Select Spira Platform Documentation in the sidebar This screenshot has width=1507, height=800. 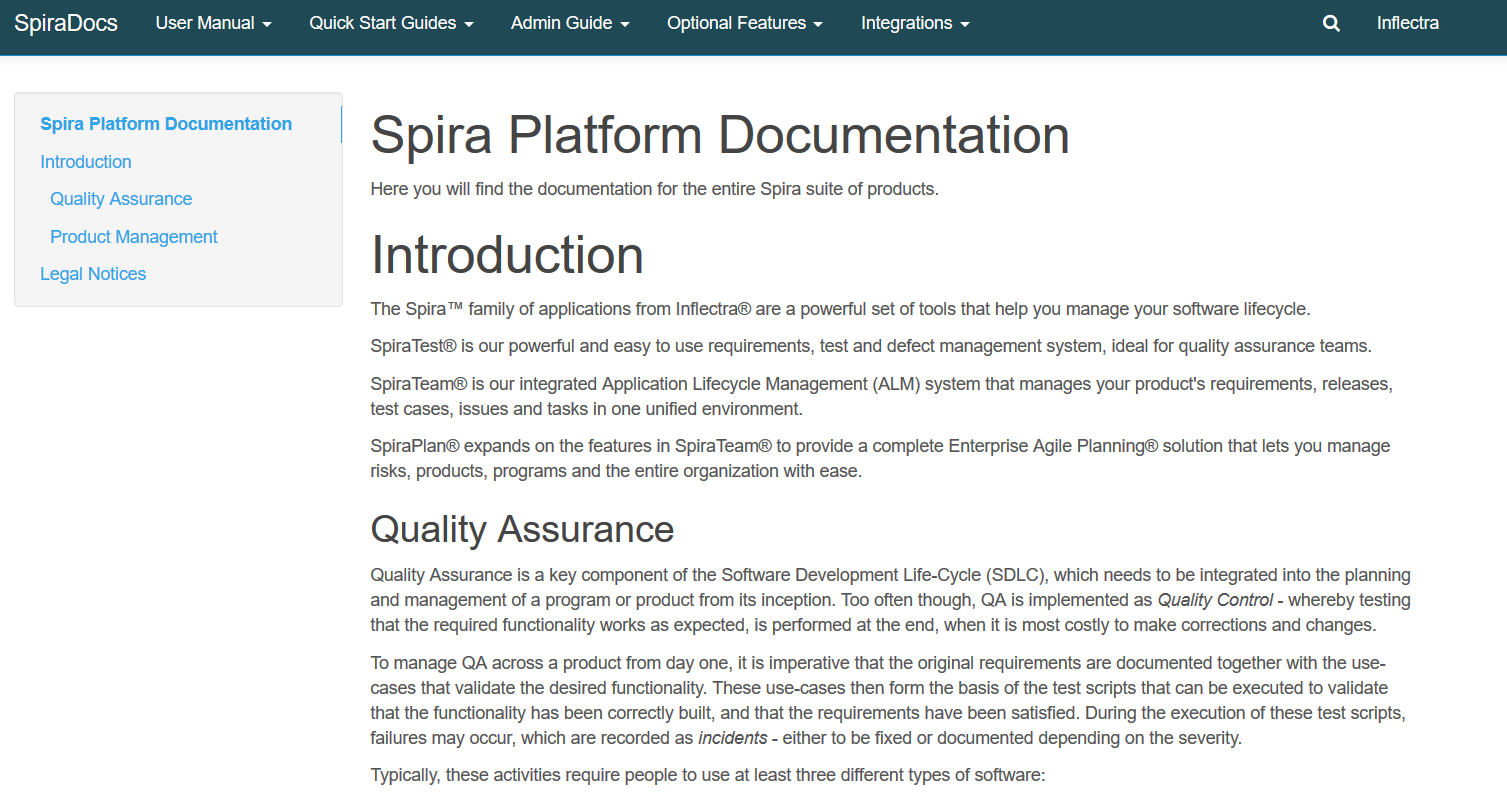coord(166,124)
